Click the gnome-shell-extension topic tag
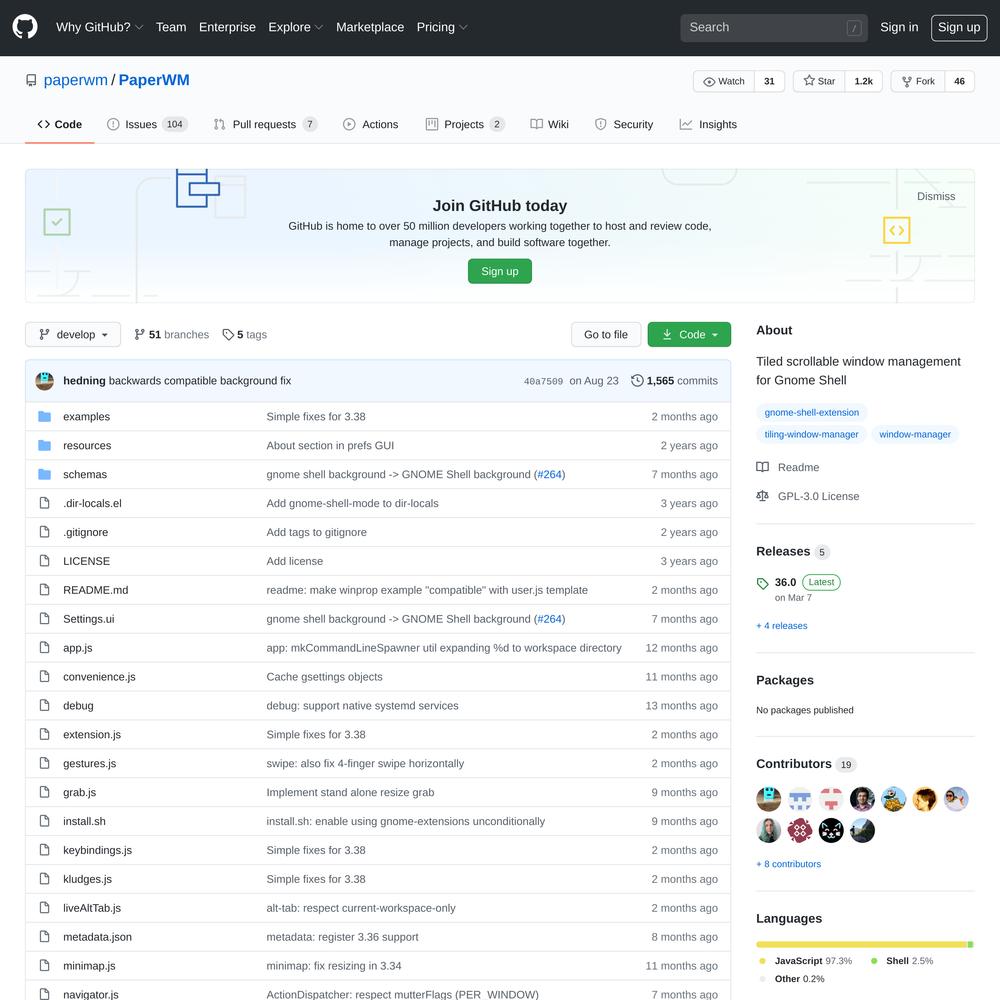Viewport: 1000px width, 1000px height. 811,413
